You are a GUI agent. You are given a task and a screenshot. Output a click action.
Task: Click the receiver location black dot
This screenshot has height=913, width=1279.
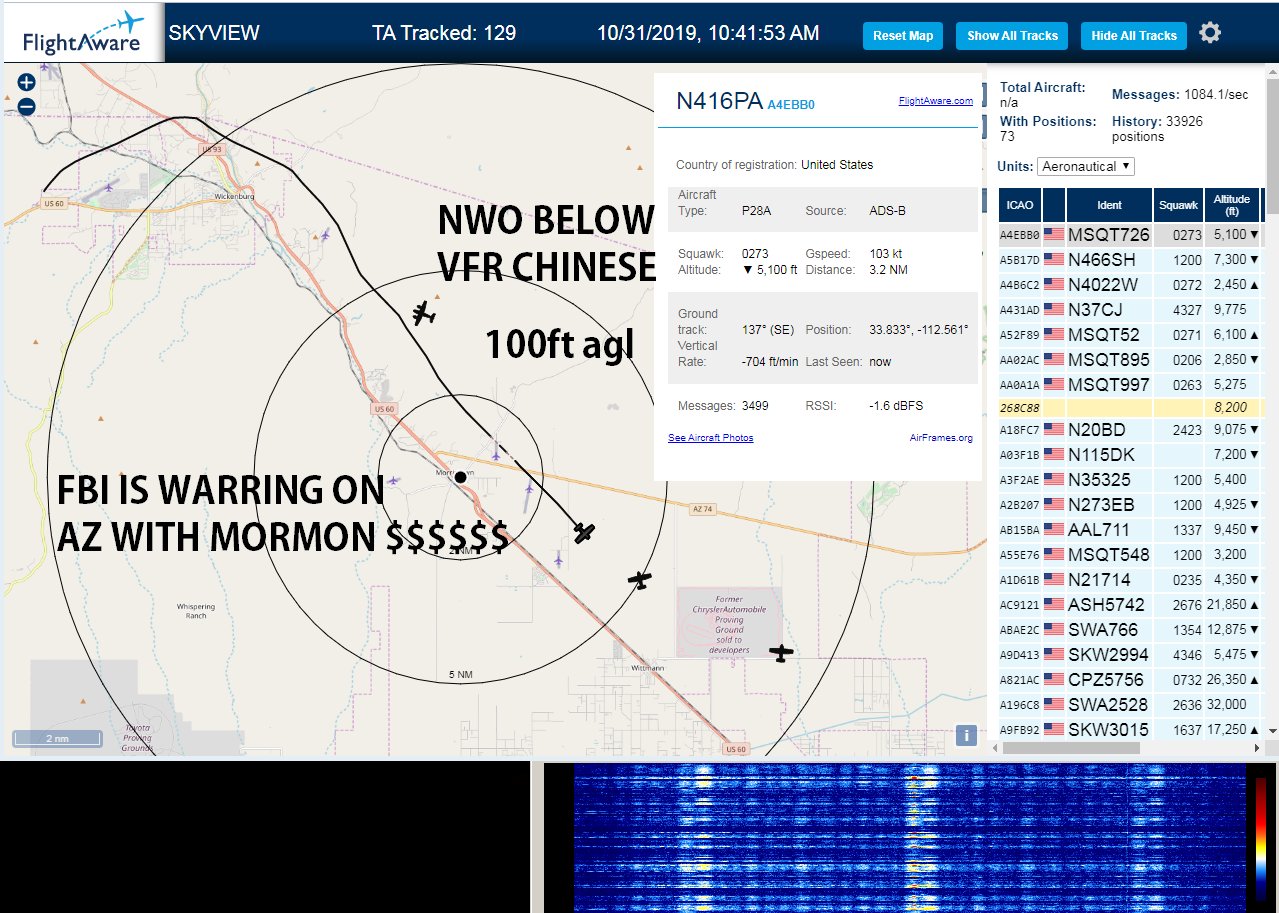coord(460,478)
